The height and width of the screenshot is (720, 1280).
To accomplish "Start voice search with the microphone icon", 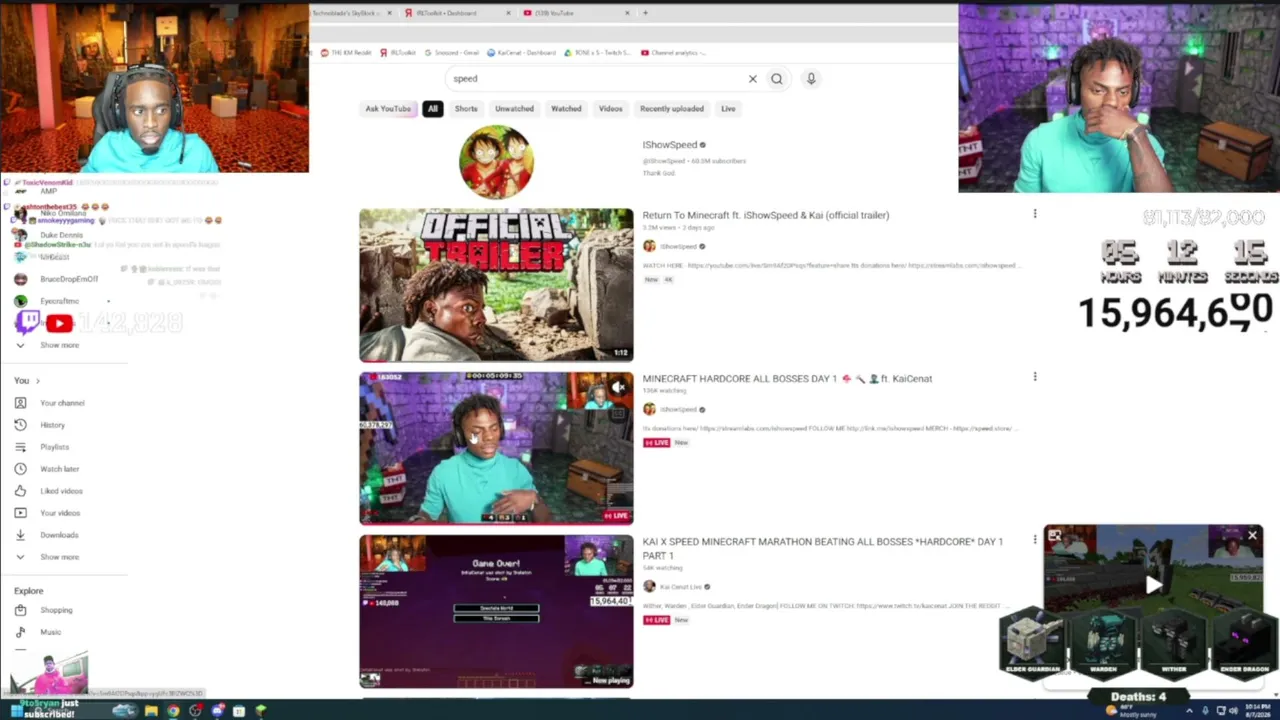I will pos(811,78).
